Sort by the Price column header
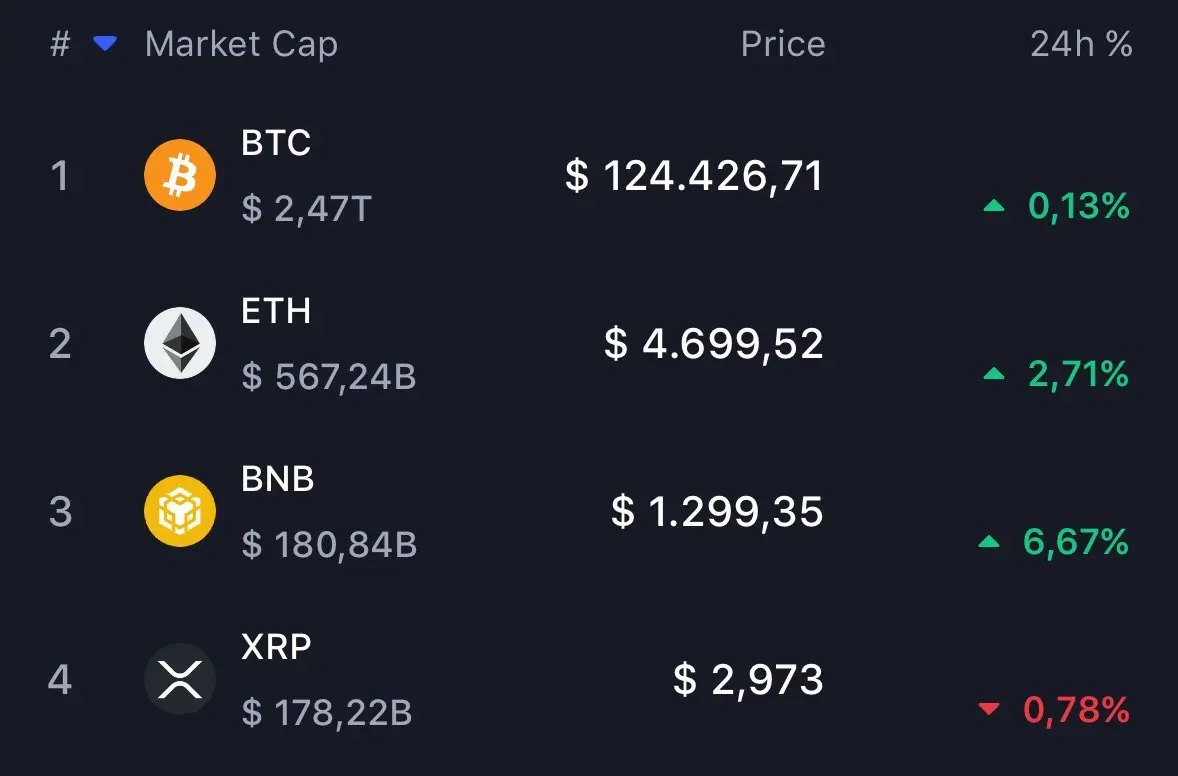Image resolution: width=1178 pixels, height=776 pixels. click(x=783, y=44)
